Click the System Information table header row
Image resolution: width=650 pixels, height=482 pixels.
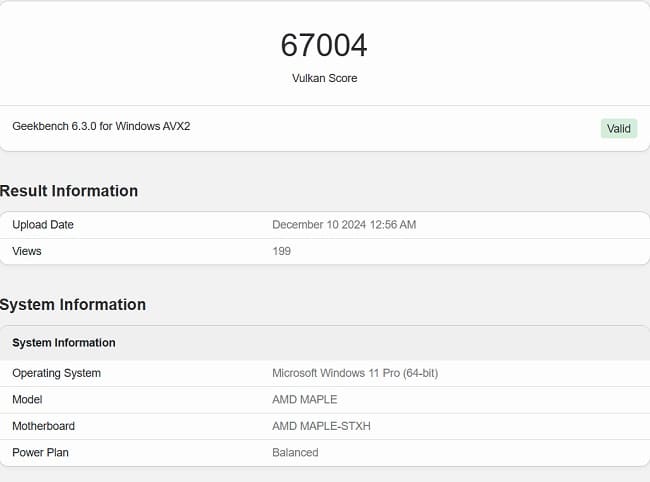tap(325, 343)
